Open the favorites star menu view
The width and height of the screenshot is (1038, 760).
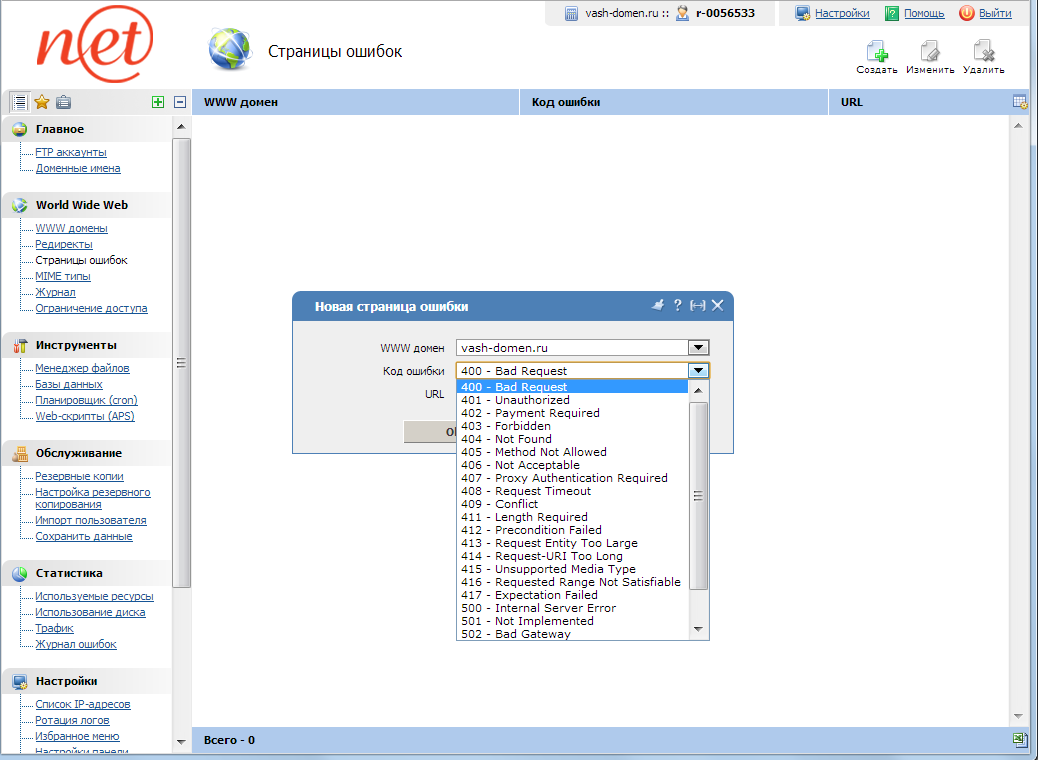coord(41,102)
